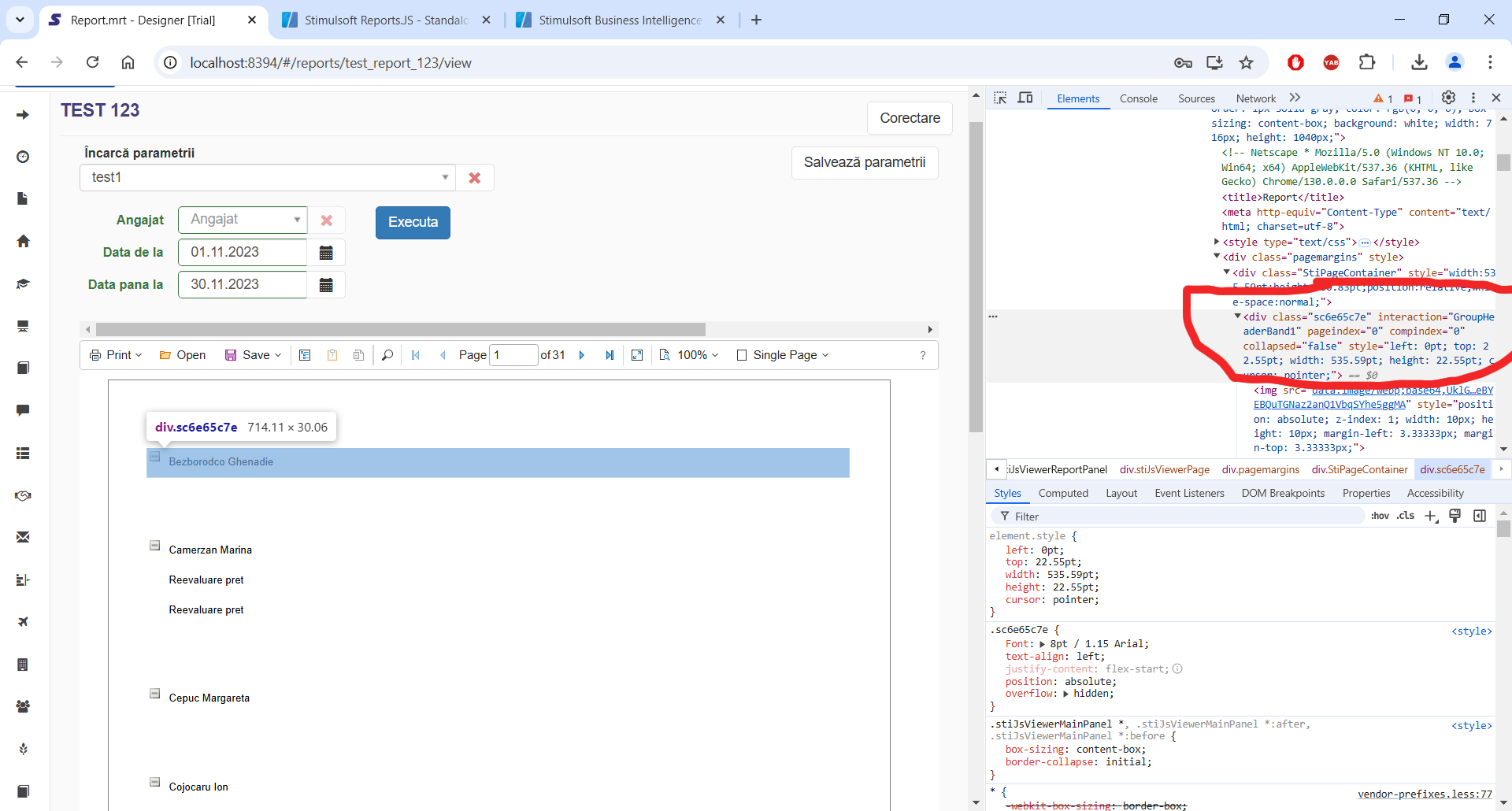The image size is (1512, 811).
Task: Click the Page number input field
Action: (513, 355)
